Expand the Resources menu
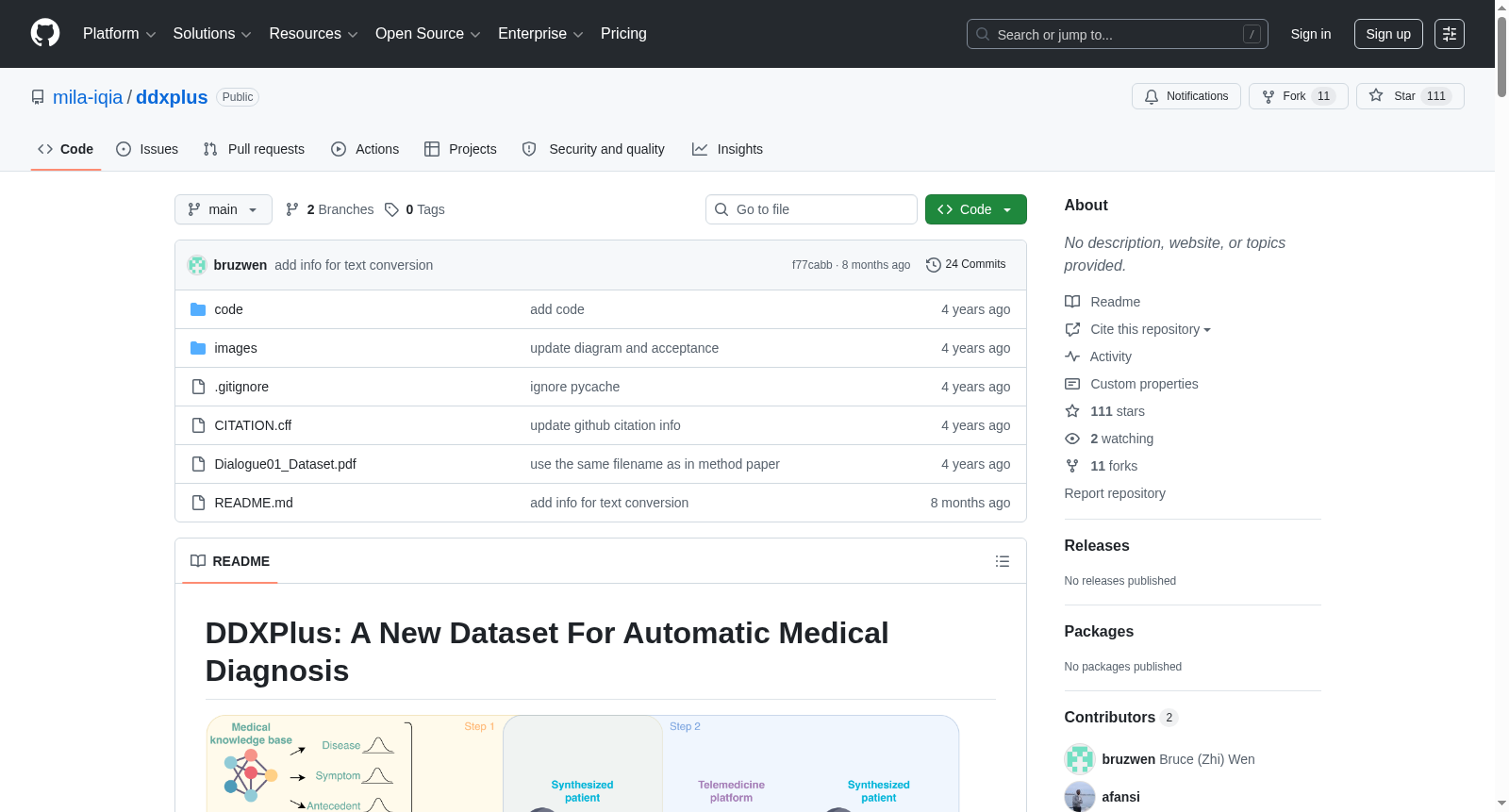This screenshot has height=812, width=1509. click(314, 34)
